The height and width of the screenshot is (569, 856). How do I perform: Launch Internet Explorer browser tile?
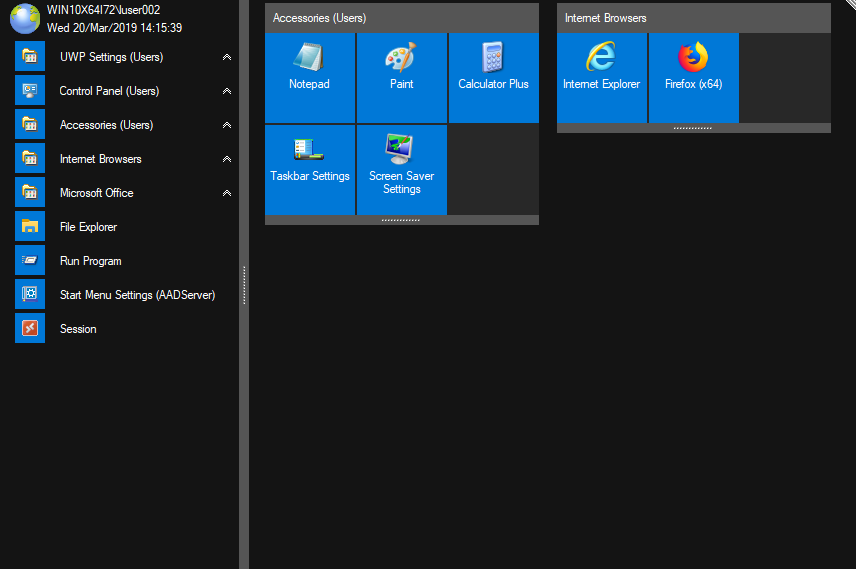pyautogui.click(x=601, y=78)
